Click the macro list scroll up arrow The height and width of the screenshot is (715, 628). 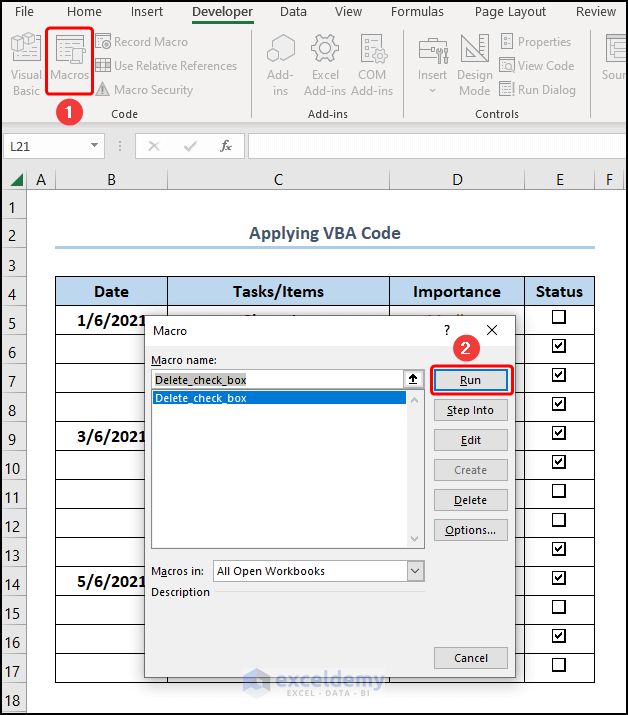click(x=415, y=400)
